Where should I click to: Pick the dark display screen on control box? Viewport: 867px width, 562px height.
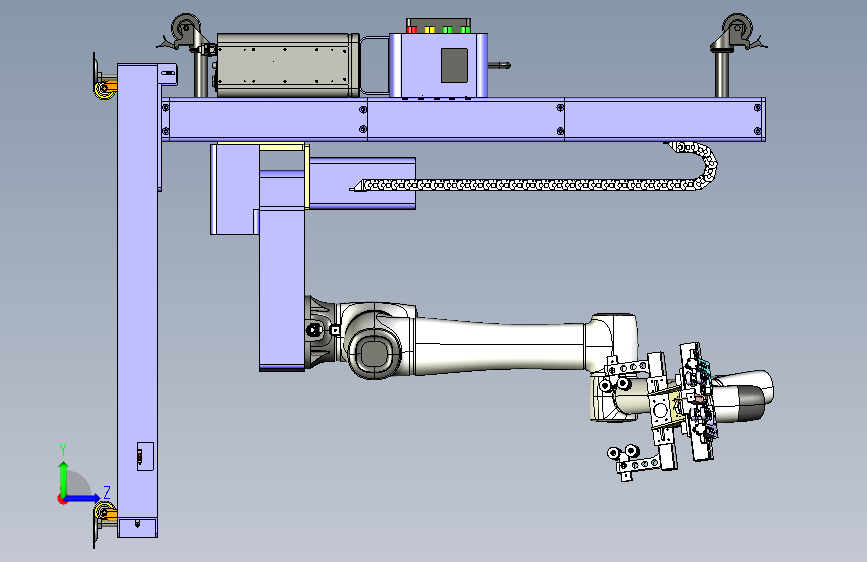pyautogui.click(x=455, y=65)
